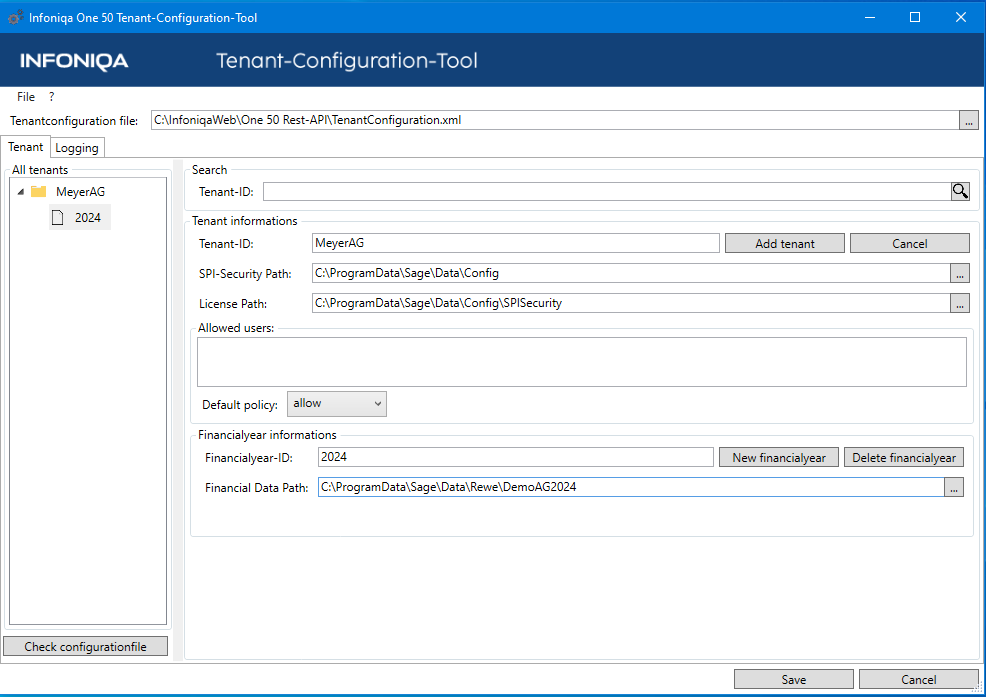This screenshot has width=986, height=697.
Task: Click the License Path text field
Action: pos(631,303)
